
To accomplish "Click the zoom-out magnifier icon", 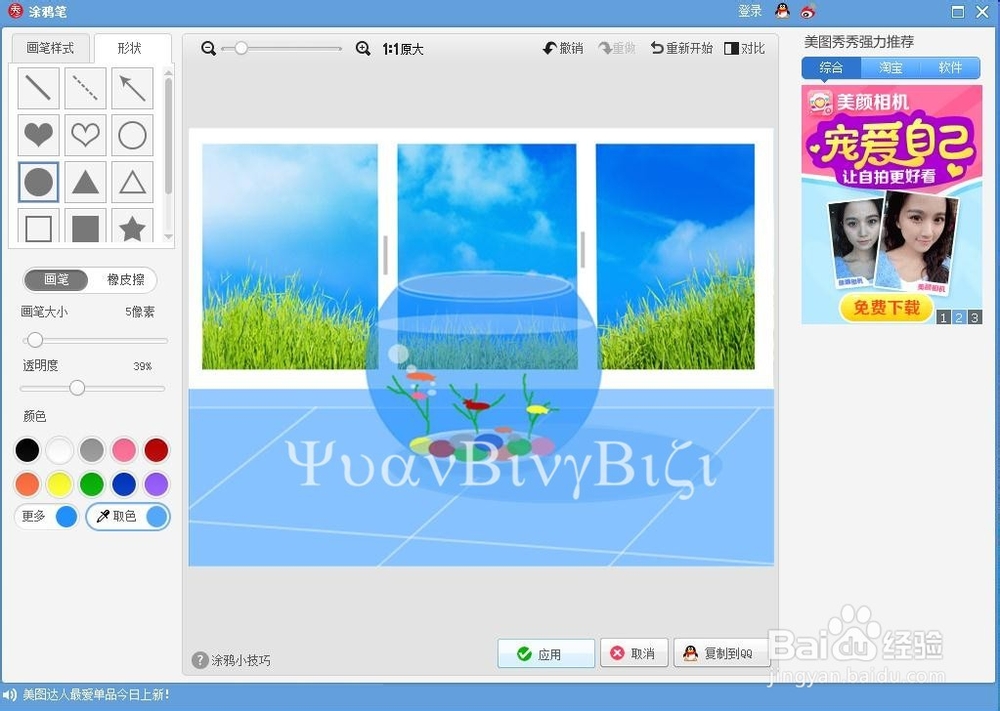I will tap(208, 47).
